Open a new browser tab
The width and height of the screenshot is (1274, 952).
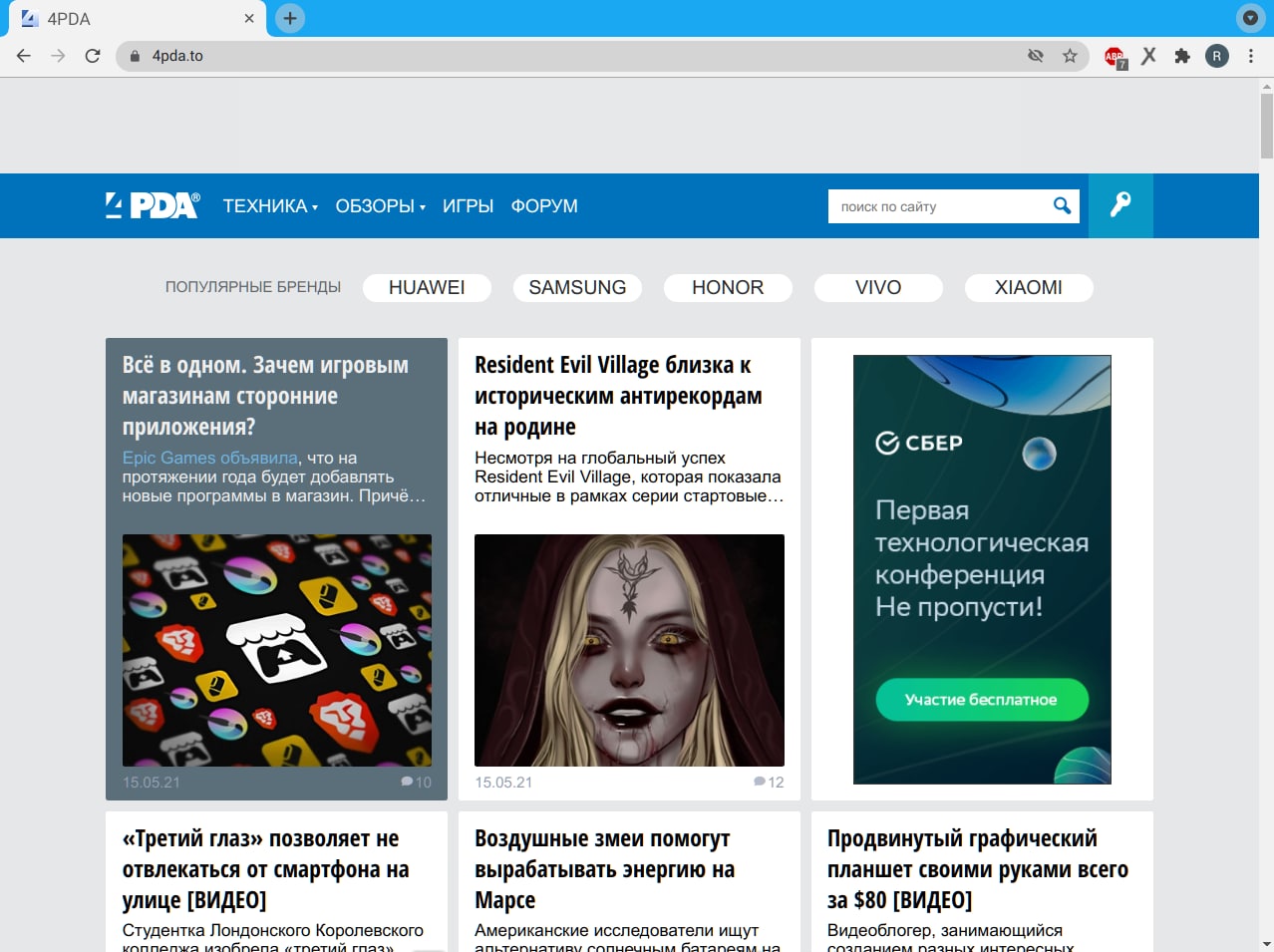290,18
